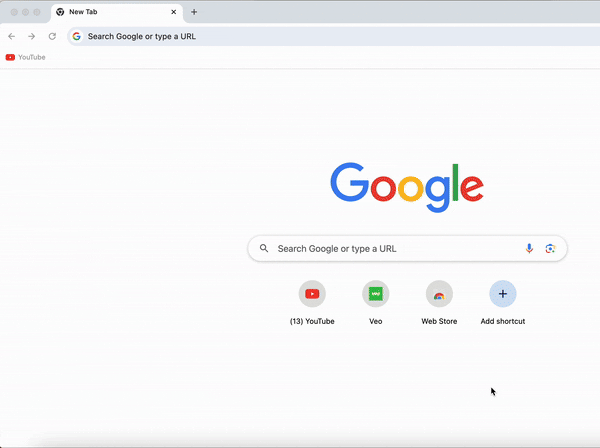
Task: Focus the Google search box
Action: pyautogui.click(x=407, y=249)
